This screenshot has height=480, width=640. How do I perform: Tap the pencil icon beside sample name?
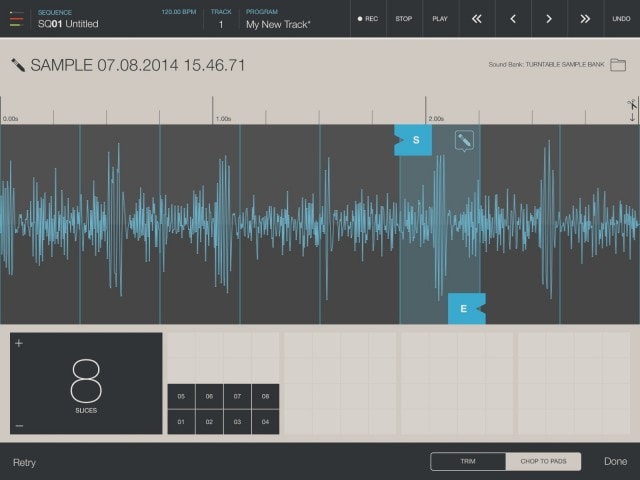tap(18, 65)
